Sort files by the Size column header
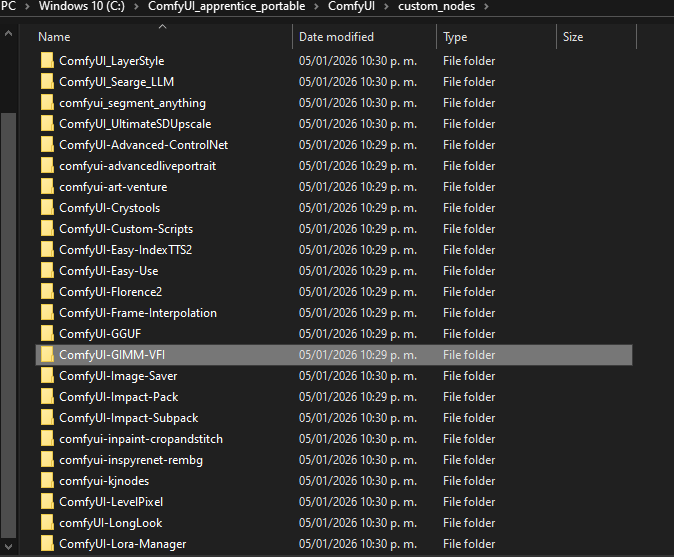Image resolution: width=674 pixels, height=557 pixels. (596, 37)
